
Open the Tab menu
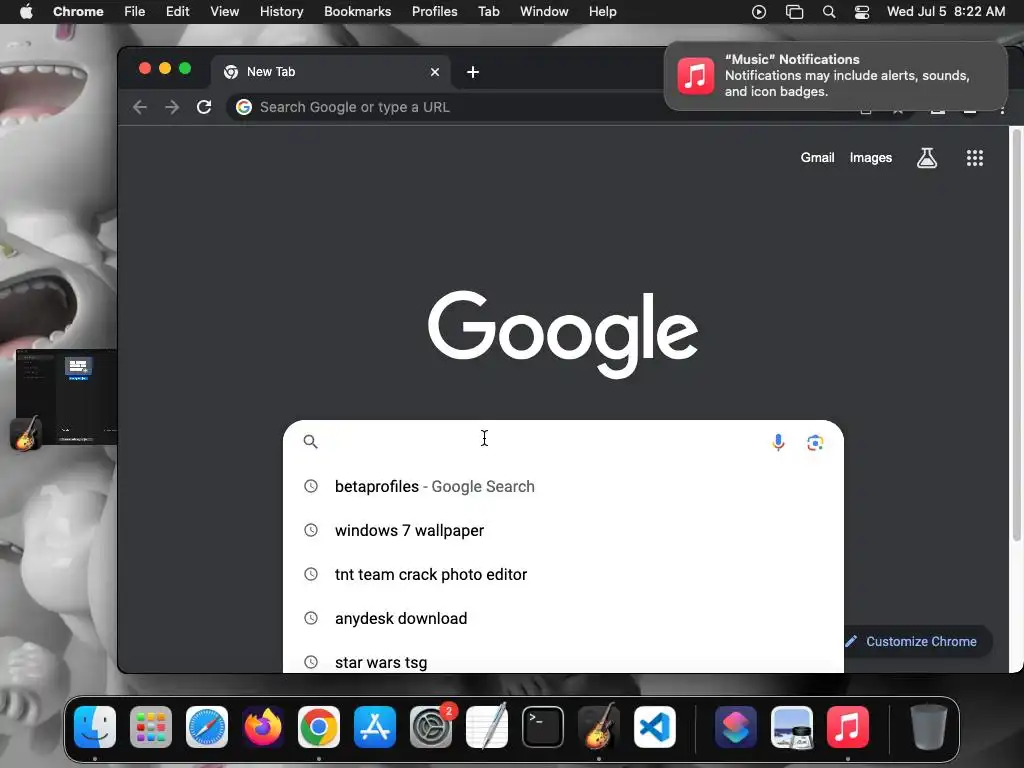[488, 11]
